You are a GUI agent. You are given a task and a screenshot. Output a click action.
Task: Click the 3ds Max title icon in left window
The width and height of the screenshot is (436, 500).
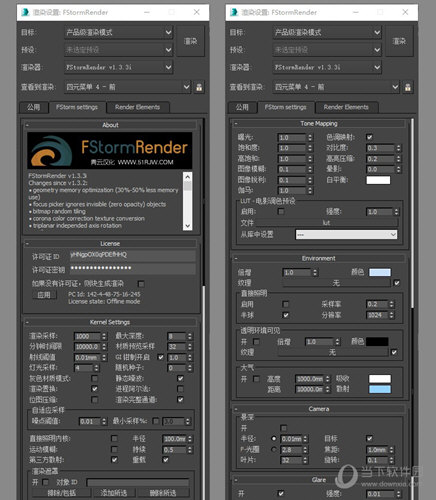25,12
